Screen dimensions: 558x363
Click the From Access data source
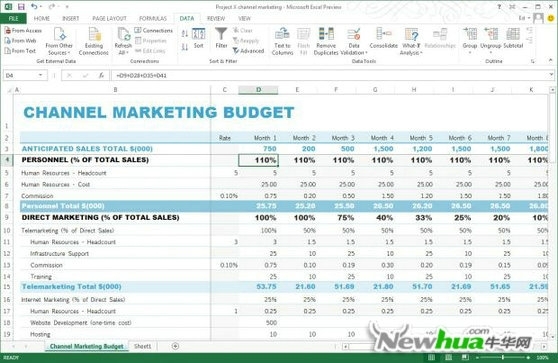(23, 31)
